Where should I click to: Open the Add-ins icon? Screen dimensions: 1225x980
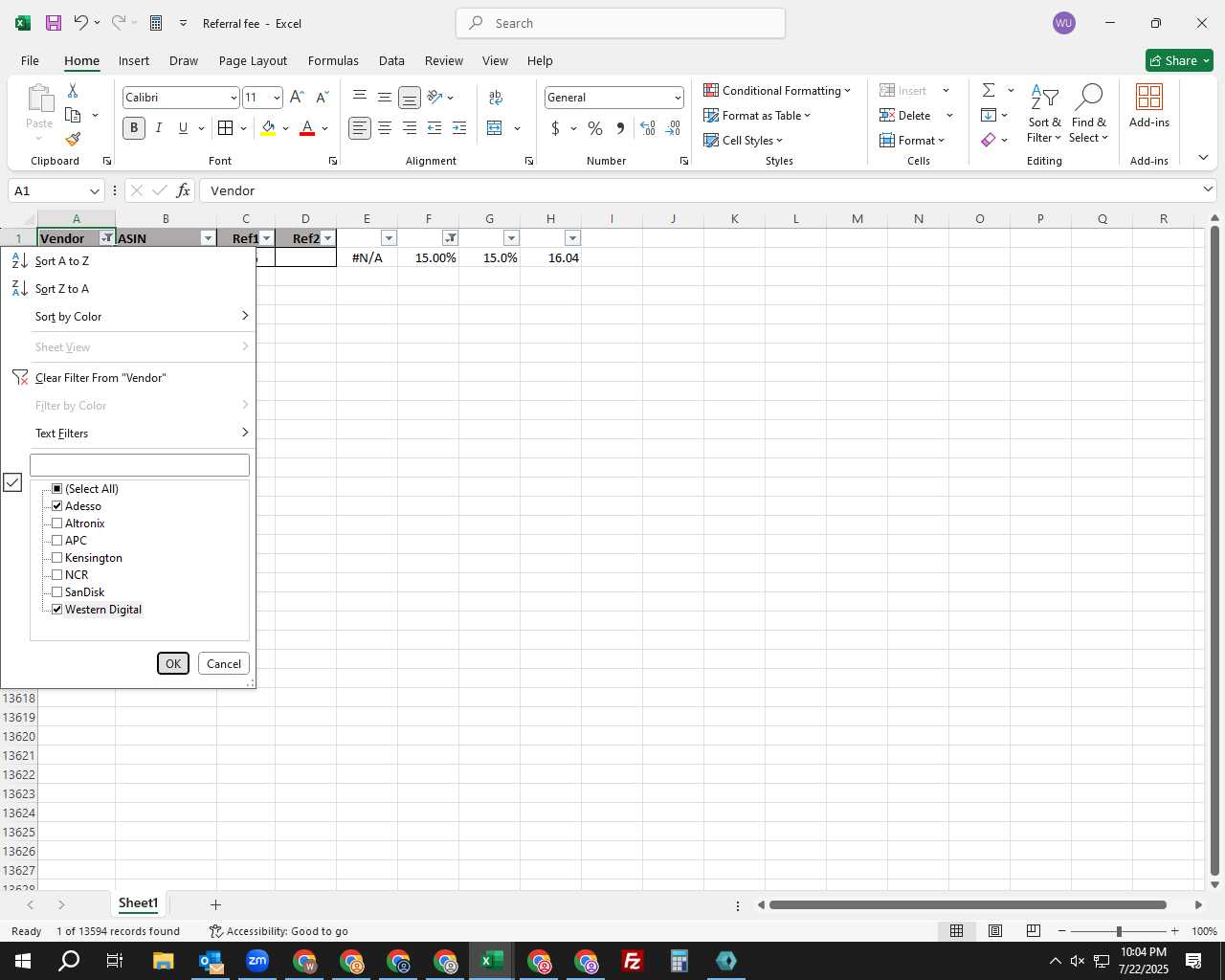(1148, 105)
